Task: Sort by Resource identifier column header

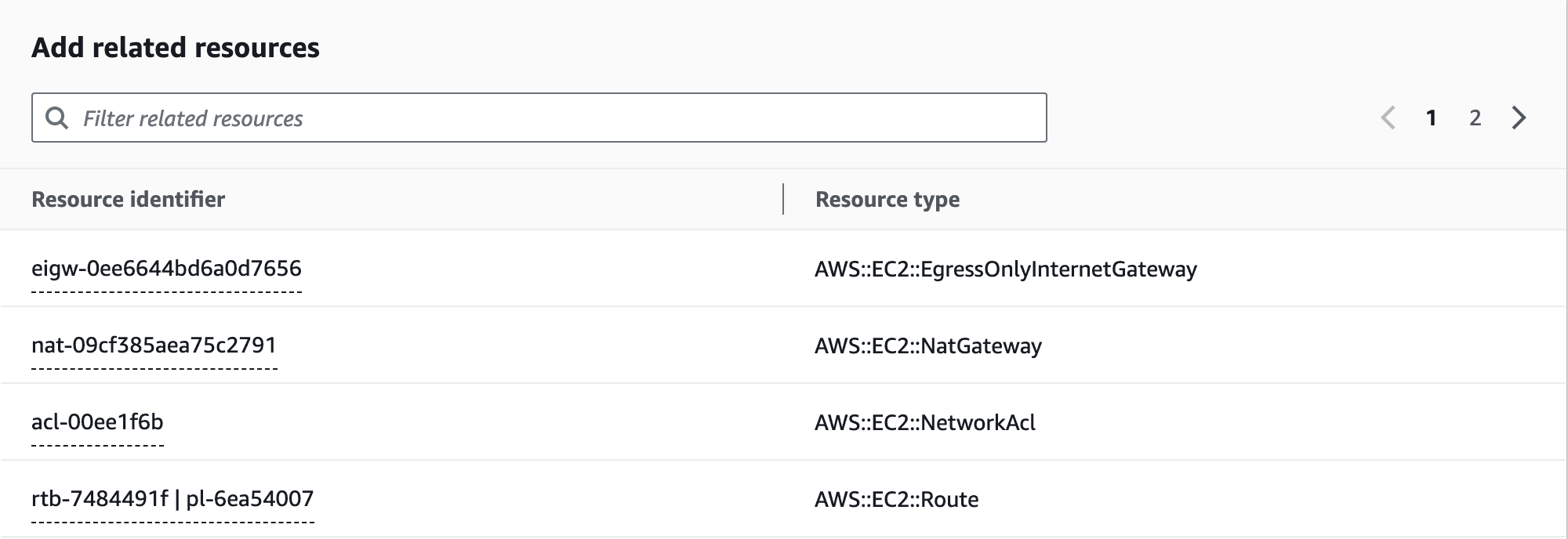Action: pyautogui.click(x=128, y=199)
